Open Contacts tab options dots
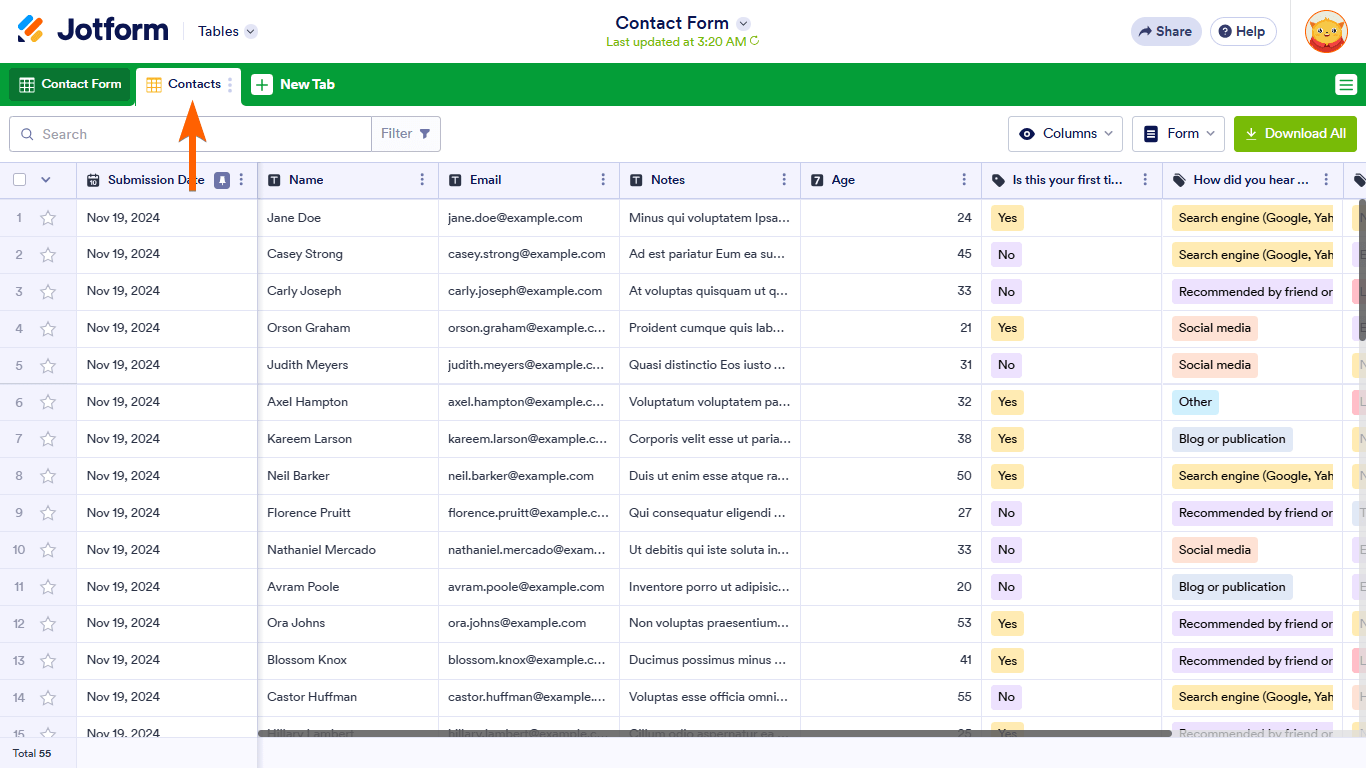 point(230,85)
